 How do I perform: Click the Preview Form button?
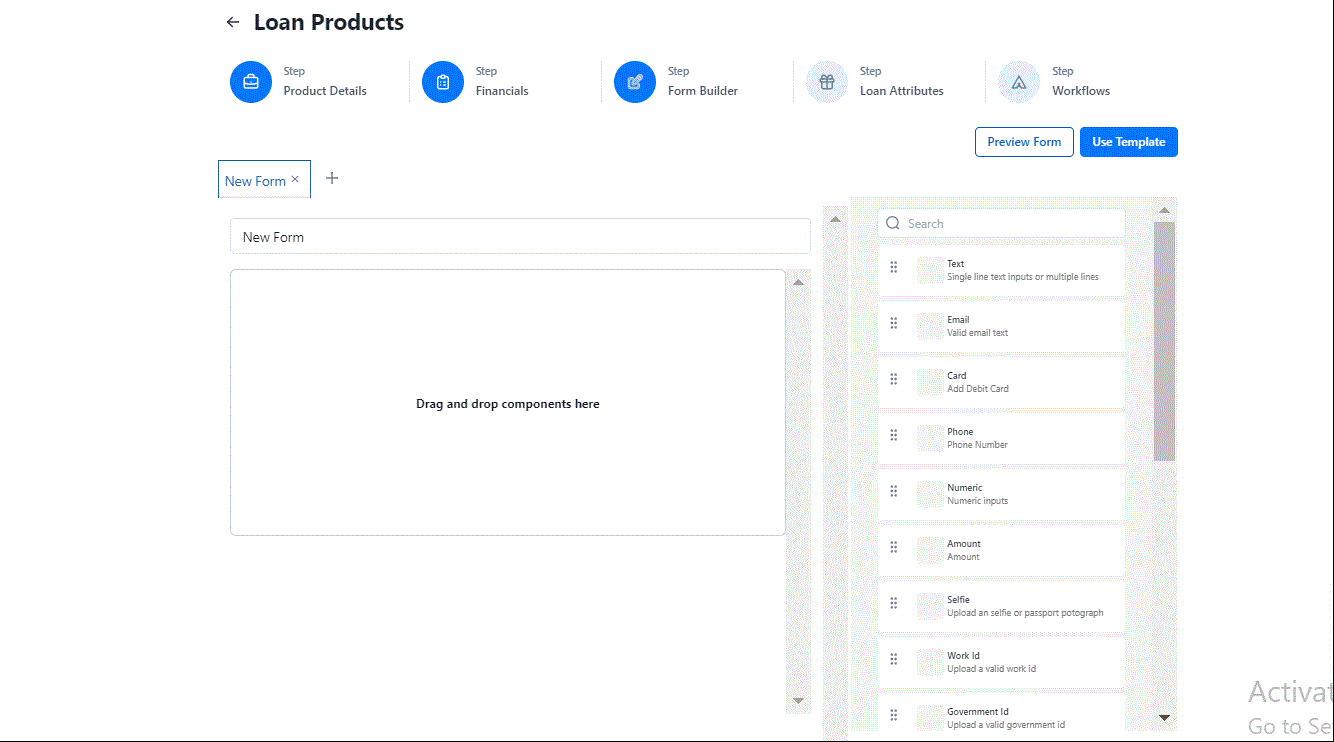1024,142
